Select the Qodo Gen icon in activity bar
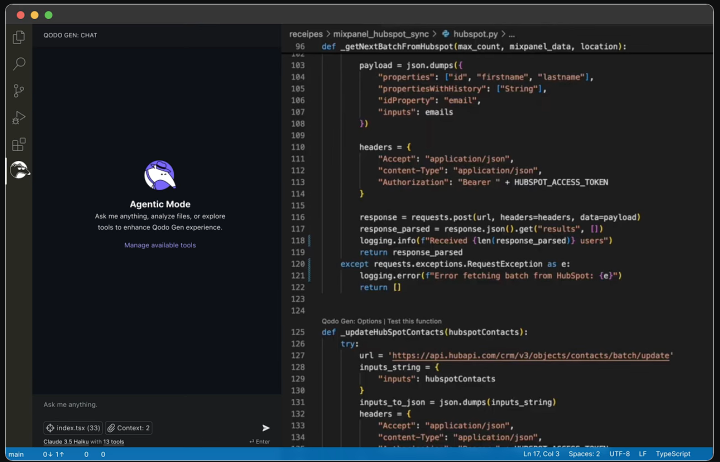The height and width of the screenshot is (462, 720). (x=18, y=170)
